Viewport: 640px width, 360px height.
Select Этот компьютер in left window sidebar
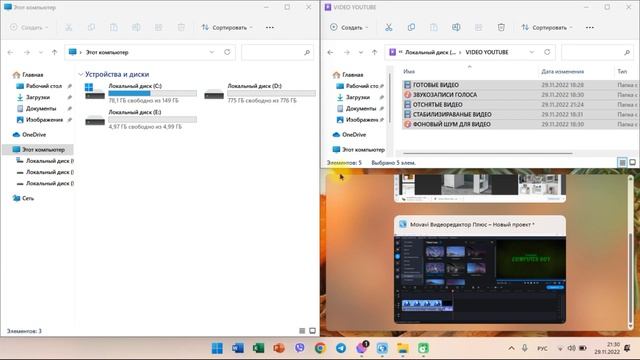click(x=39, y=149)
